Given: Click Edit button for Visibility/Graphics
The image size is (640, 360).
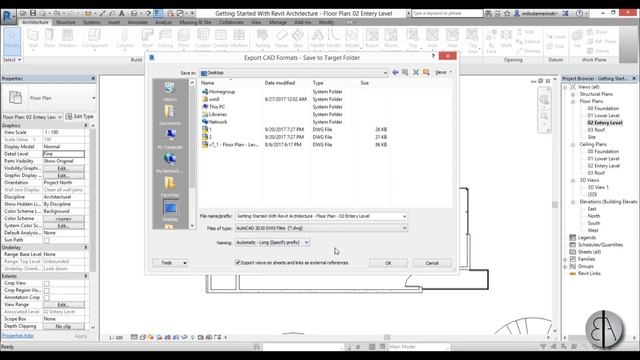Looking at the screenshot, I should pyautogui.click(x=63, y=168).
